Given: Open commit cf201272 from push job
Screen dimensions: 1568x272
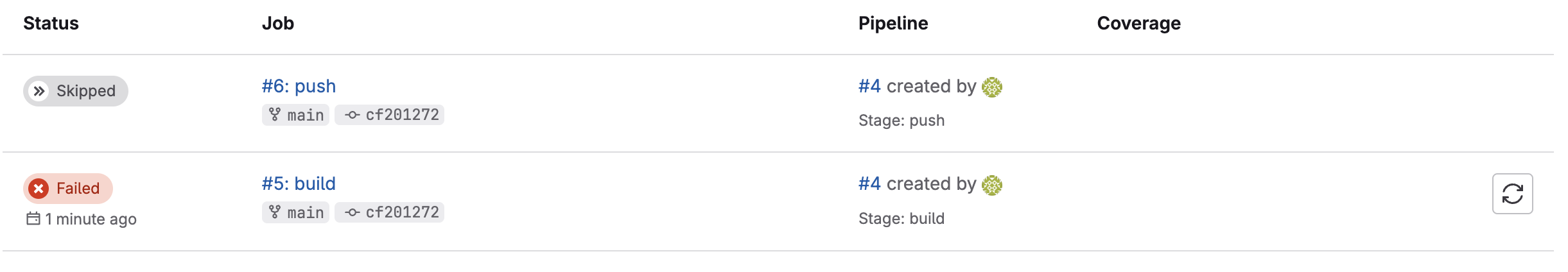Looking at the screenshot, I should coord(402,115).
